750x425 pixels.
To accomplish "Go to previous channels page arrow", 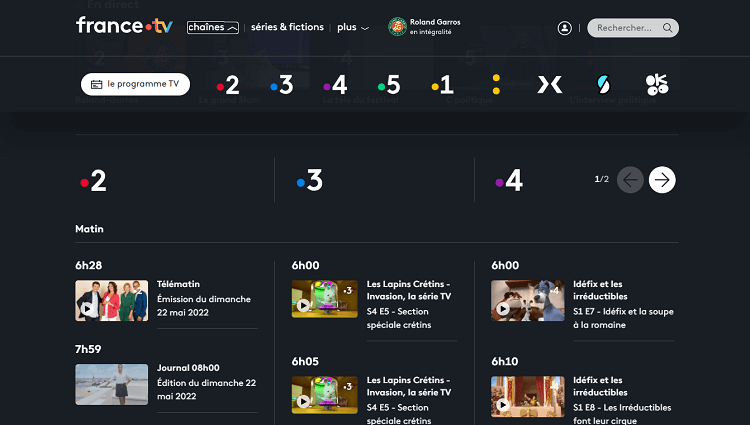I will click(630, 180).
